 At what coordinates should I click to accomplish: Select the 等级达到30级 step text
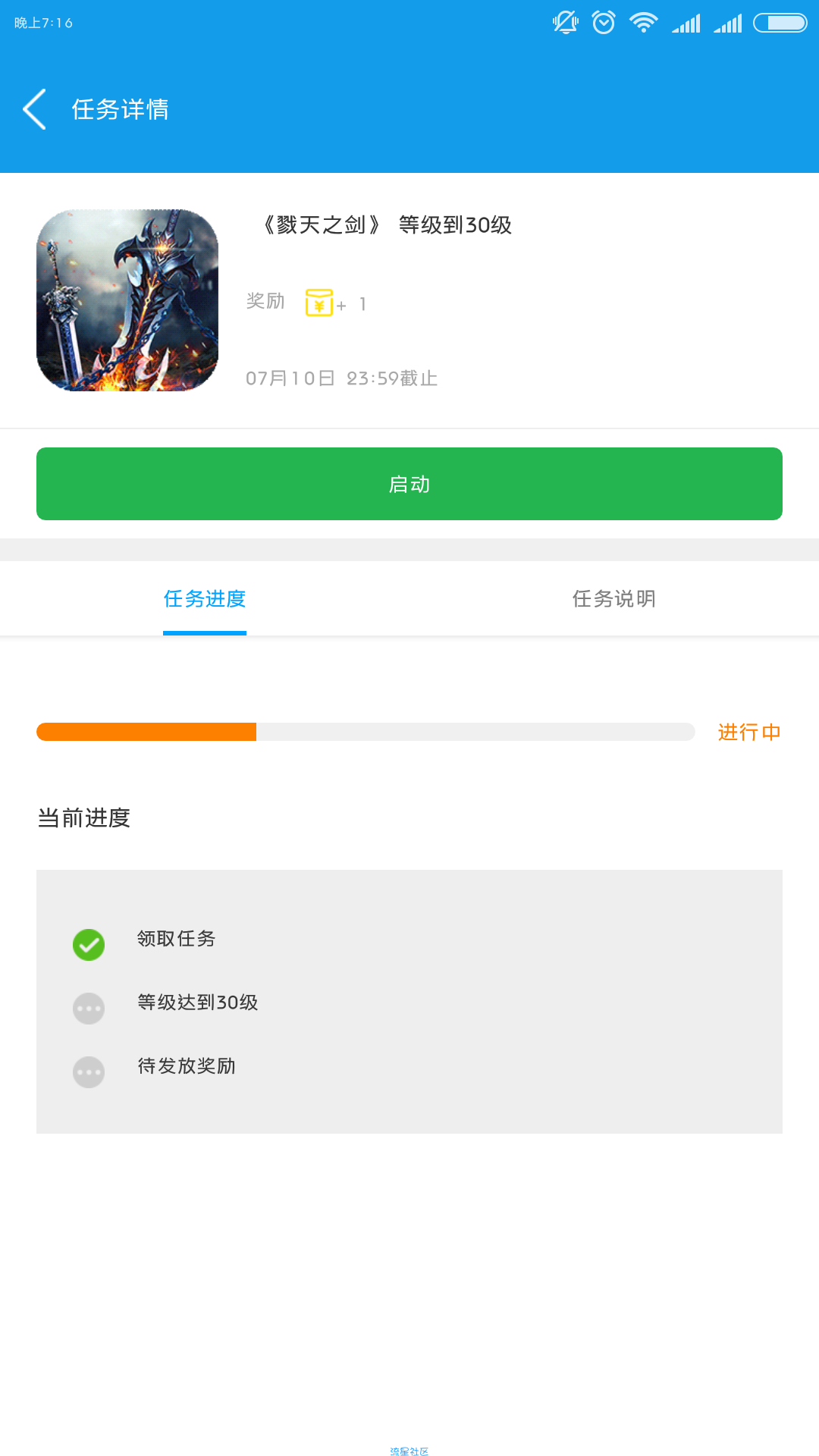[x=198, y=1003]
